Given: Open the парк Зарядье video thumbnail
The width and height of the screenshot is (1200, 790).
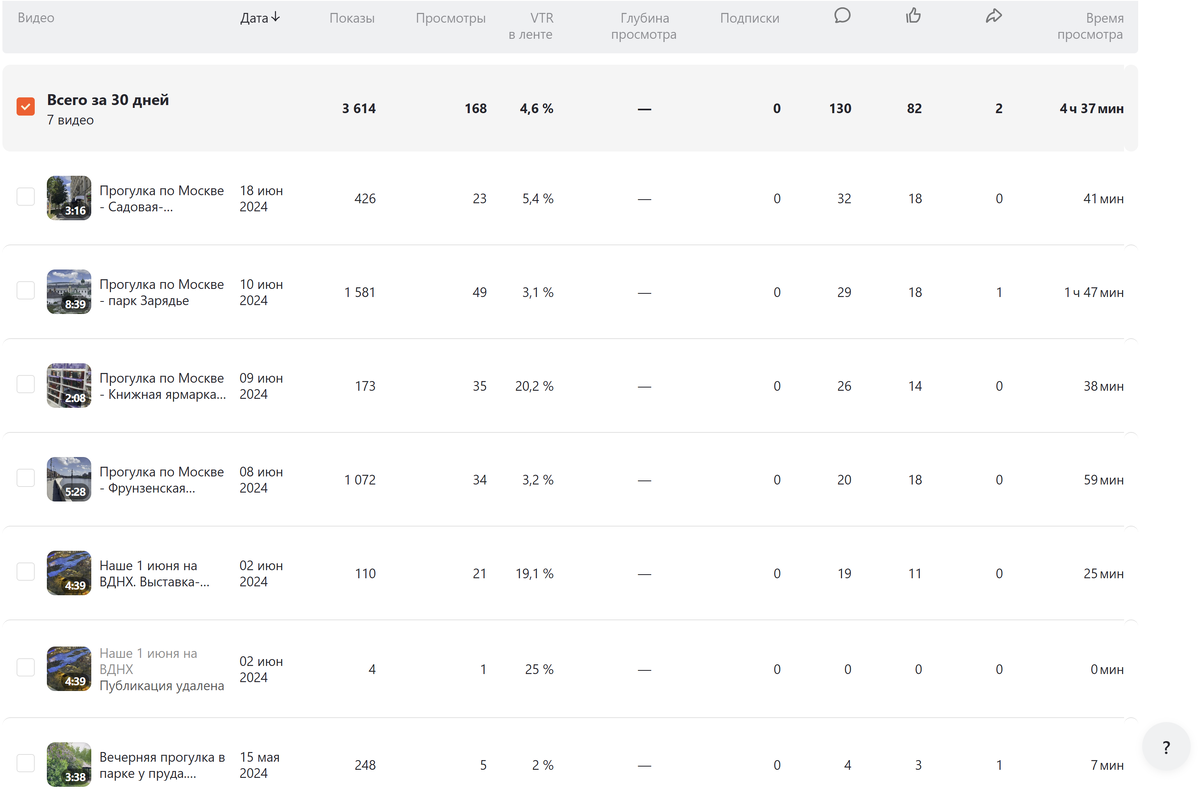Looking at the screenshot, I should coord(69,291).
